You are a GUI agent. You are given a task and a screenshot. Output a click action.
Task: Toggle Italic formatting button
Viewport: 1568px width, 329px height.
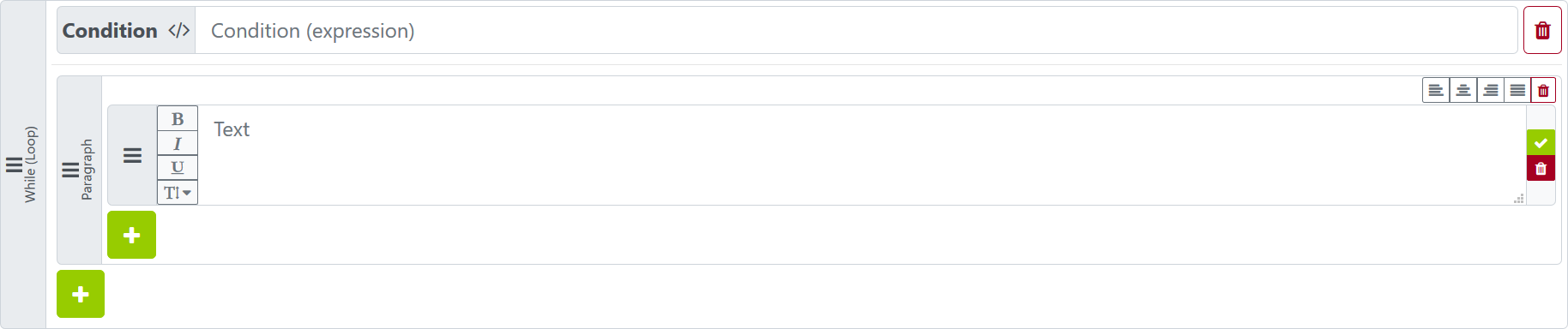[178, 143]
